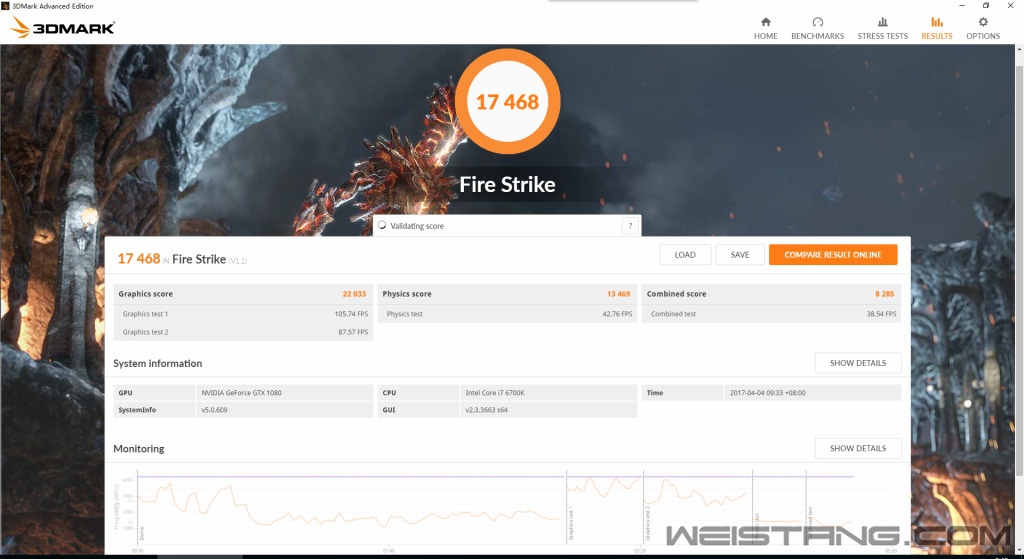
Task: Click Intel Core i7 6700K text
Action: [x=495, y=393]
